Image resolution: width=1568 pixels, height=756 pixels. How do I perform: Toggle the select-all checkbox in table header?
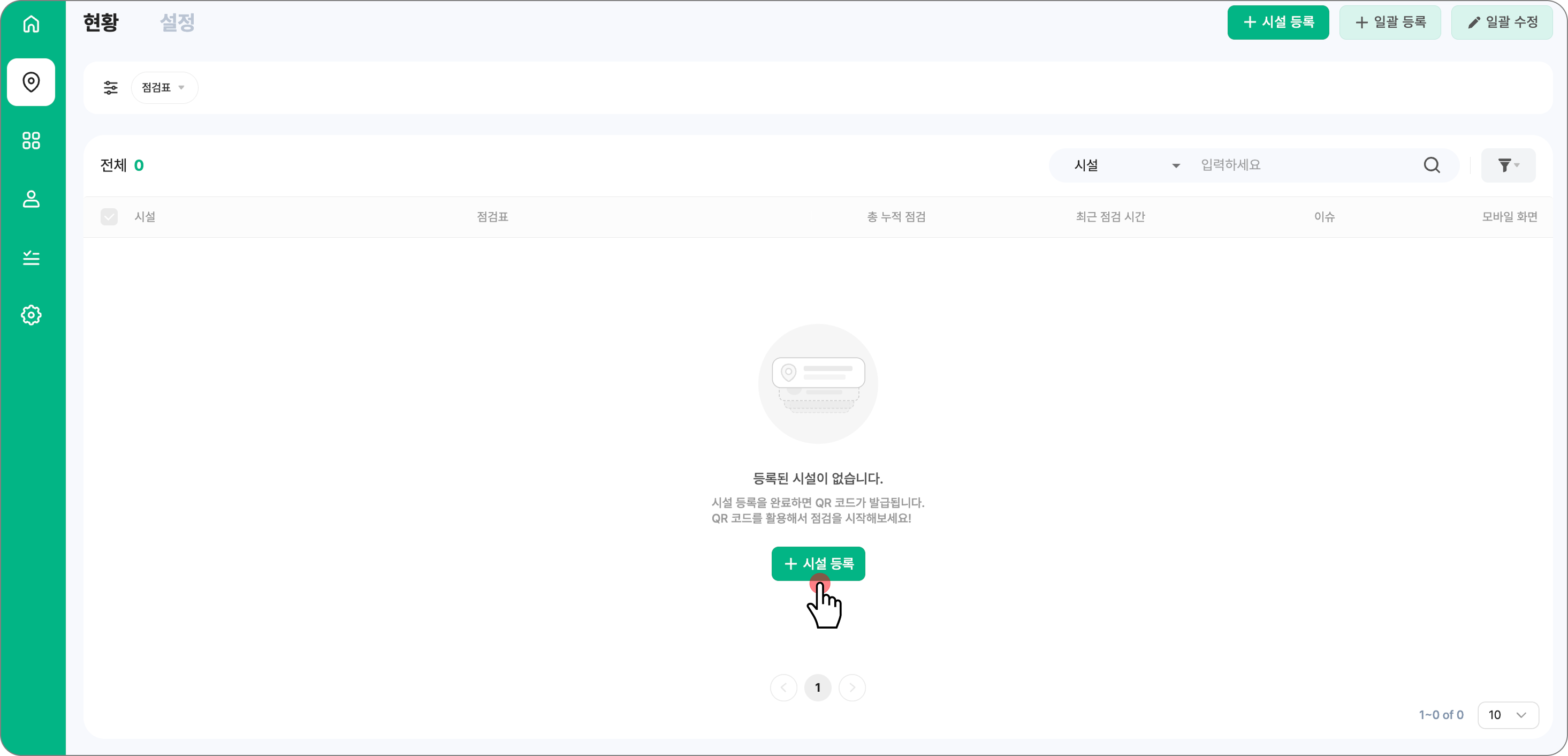point(109,217)
